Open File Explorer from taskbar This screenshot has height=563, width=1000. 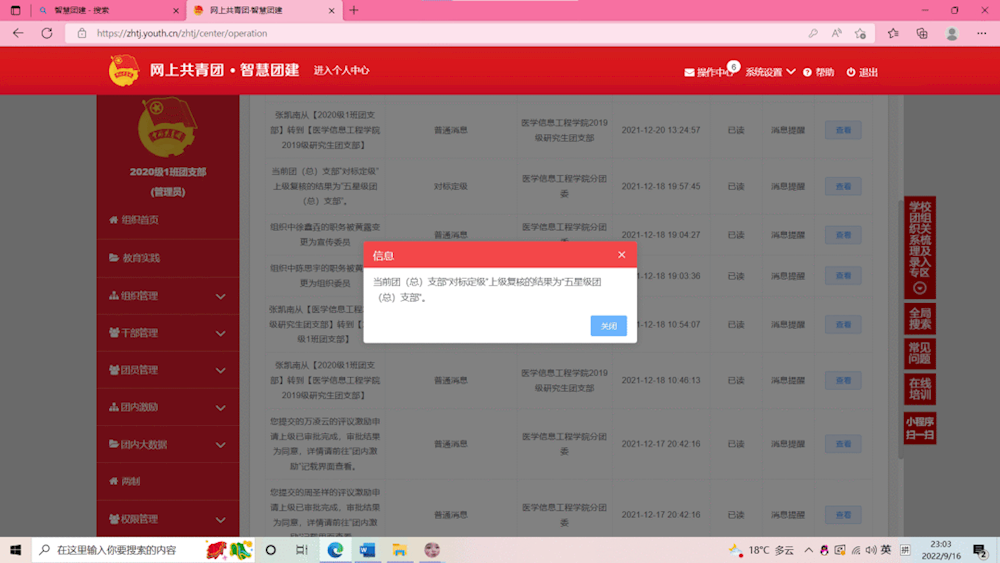coord(399,550)
